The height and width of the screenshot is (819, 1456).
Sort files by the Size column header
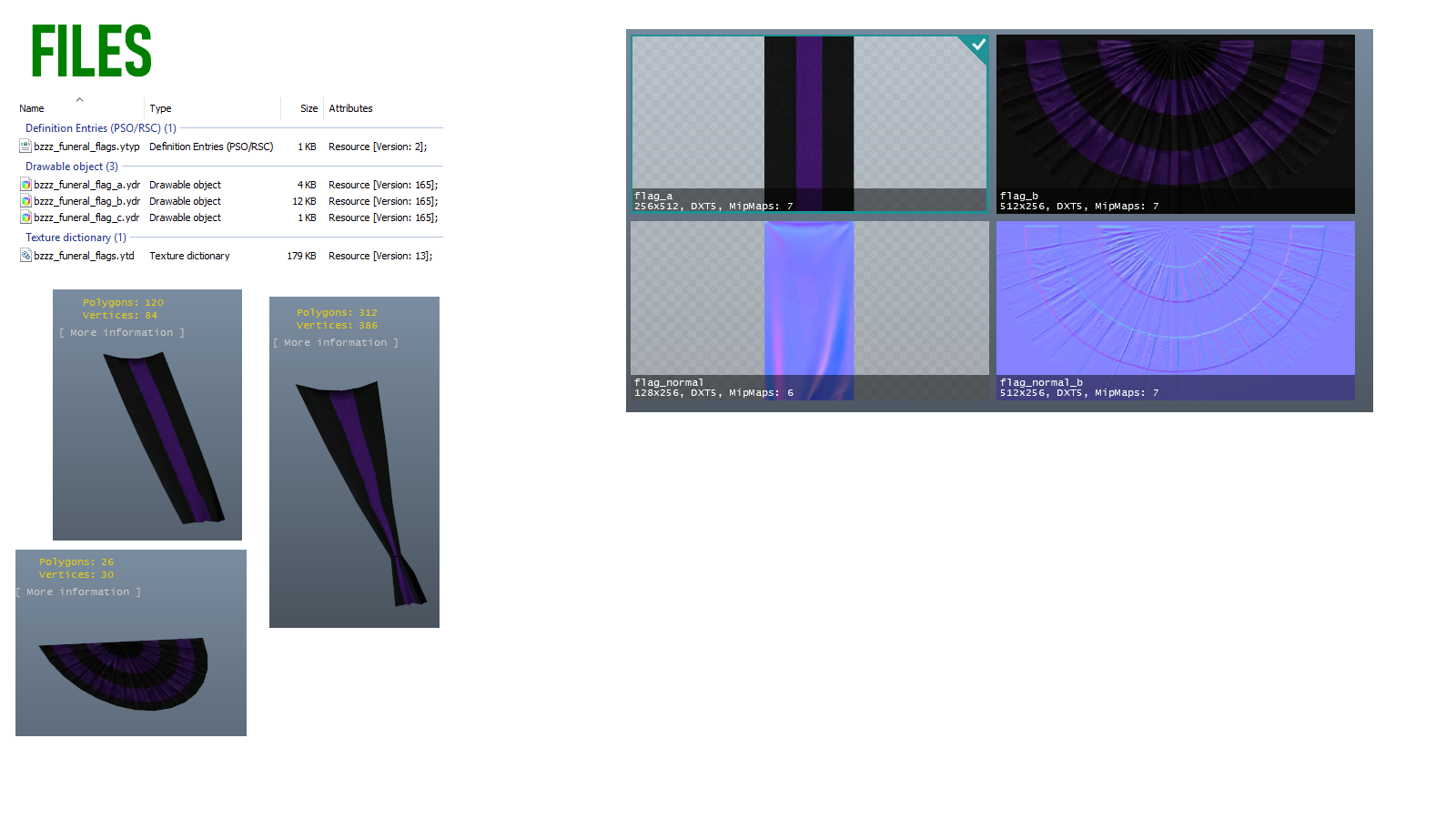309,108
